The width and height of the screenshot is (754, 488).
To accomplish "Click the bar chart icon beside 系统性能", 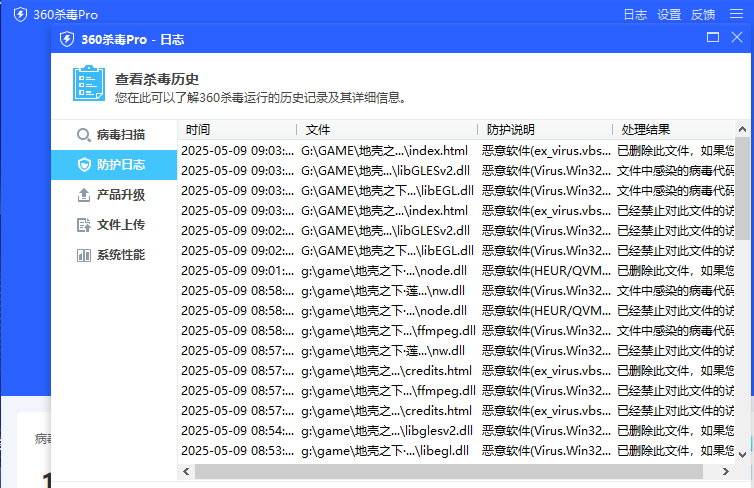I will pos(84,255).
